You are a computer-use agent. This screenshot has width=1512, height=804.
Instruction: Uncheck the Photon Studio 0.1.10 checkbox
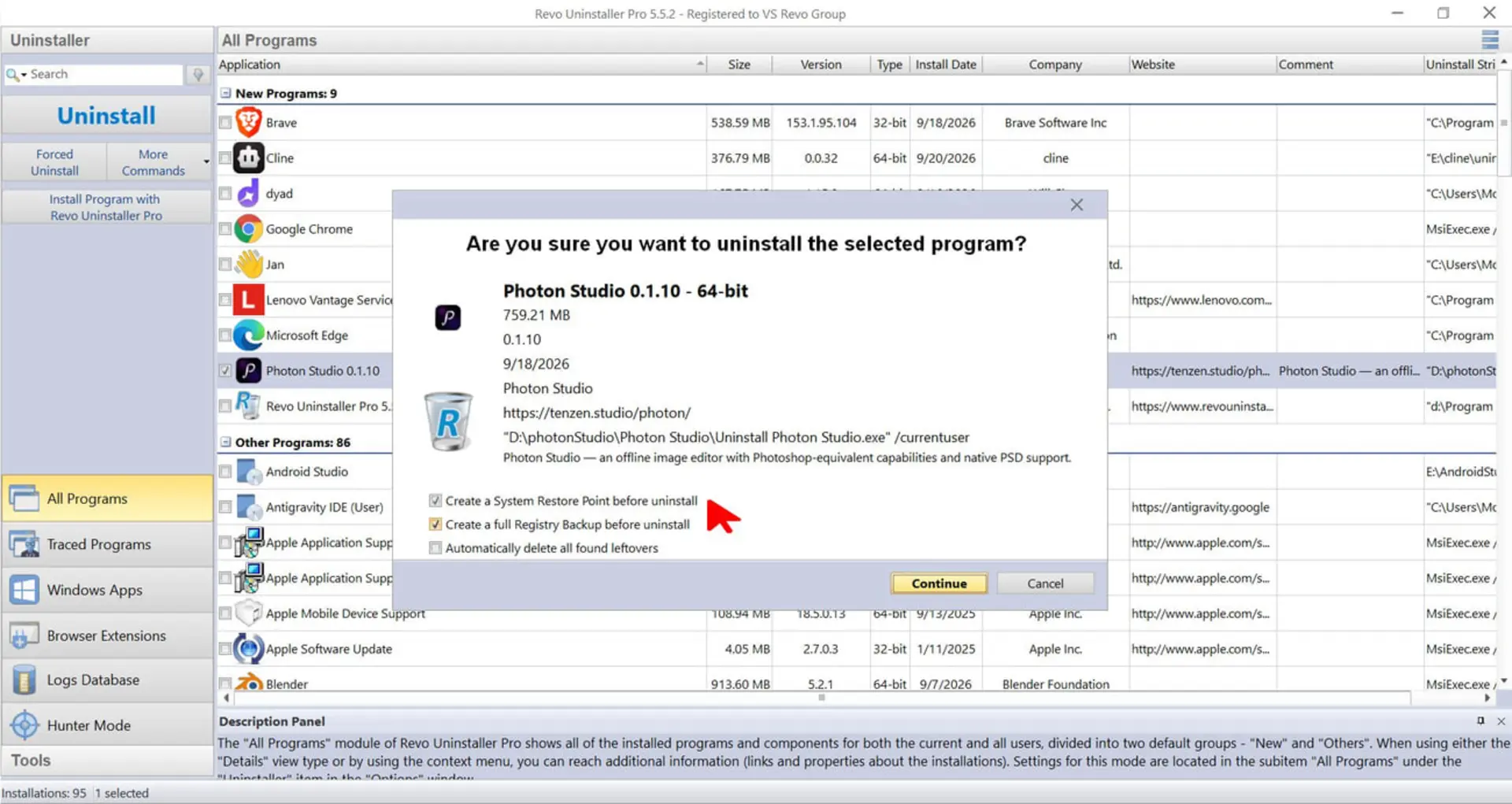225,371
